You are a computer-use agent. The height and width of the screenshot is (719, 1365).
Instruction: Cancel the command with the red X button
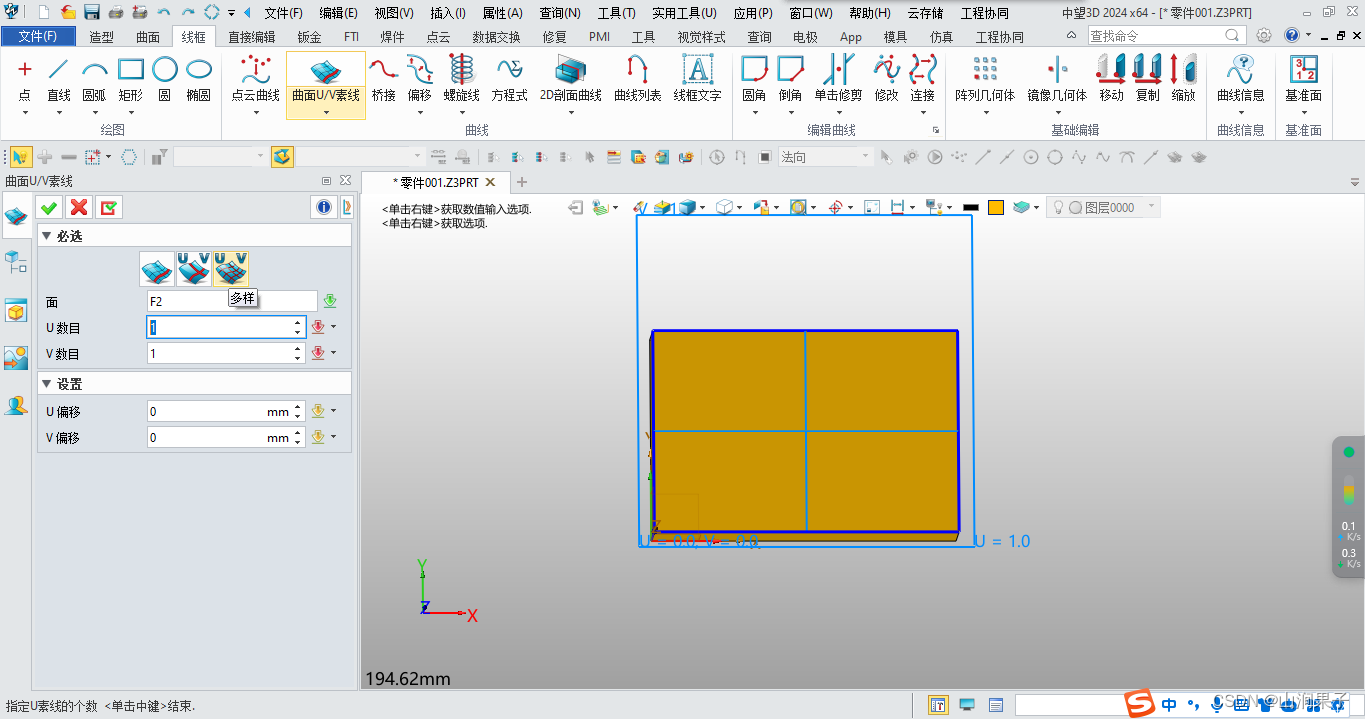point(78,207)
